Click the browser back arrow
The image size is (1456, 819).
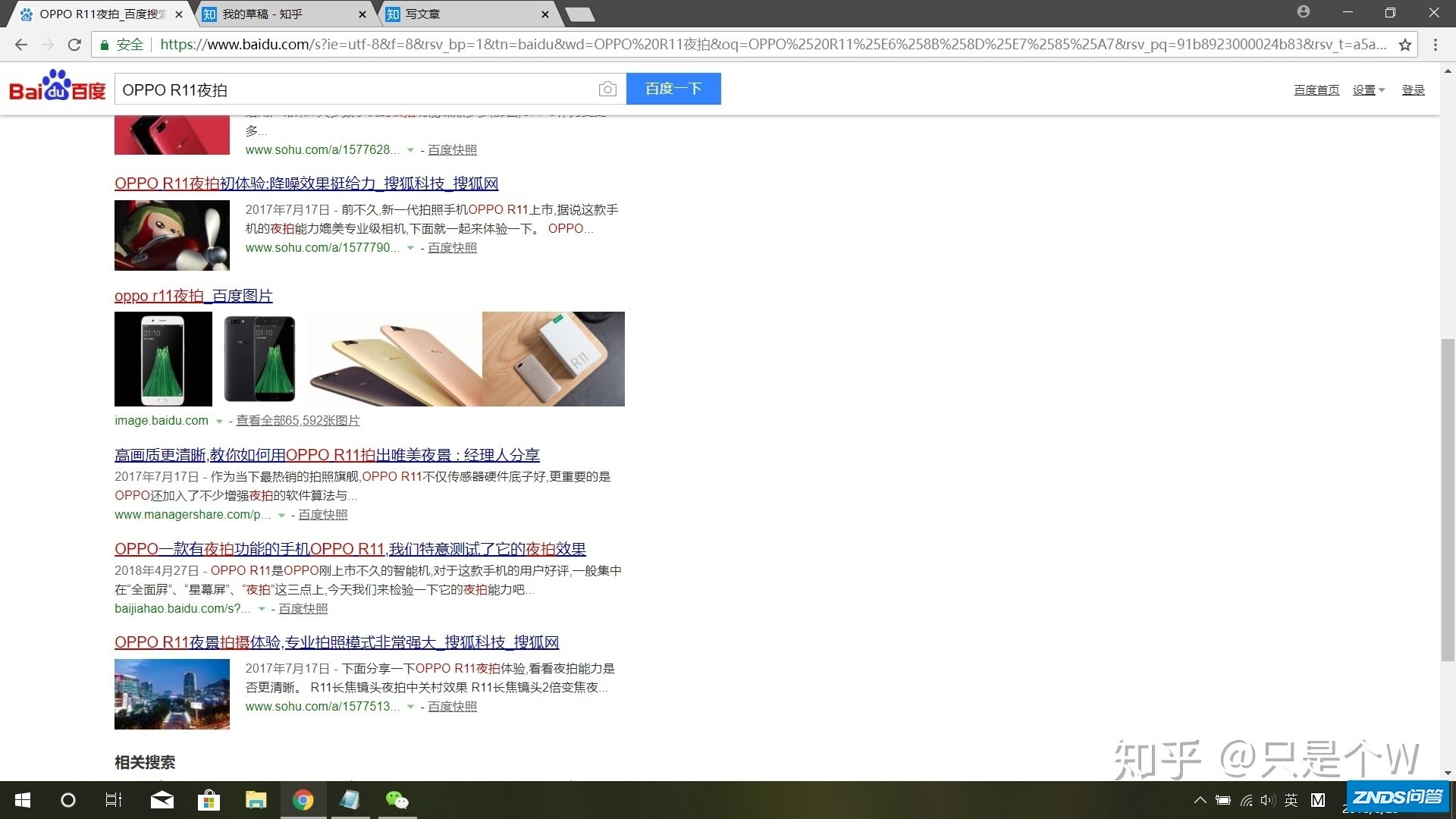tap(21, 45)
